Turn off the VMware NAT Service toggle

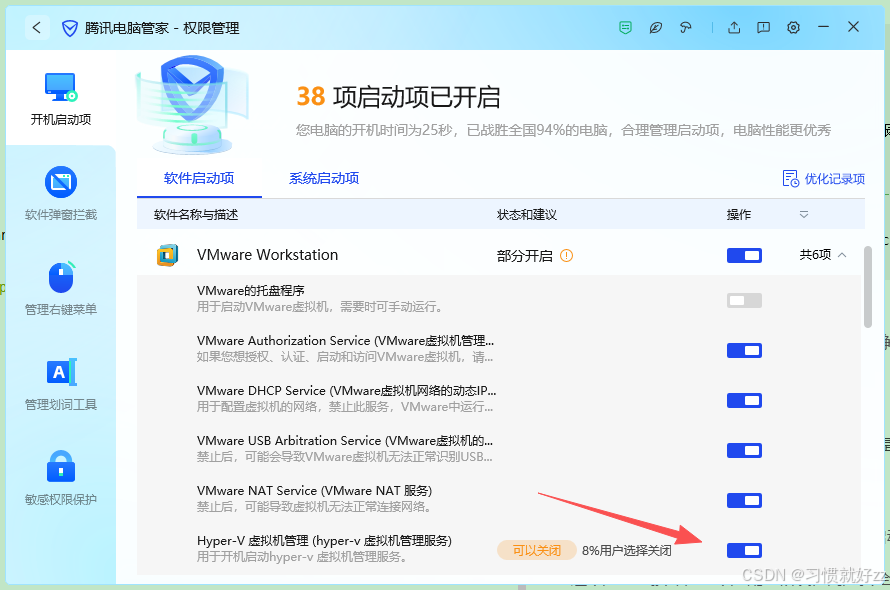click(744, 500)
